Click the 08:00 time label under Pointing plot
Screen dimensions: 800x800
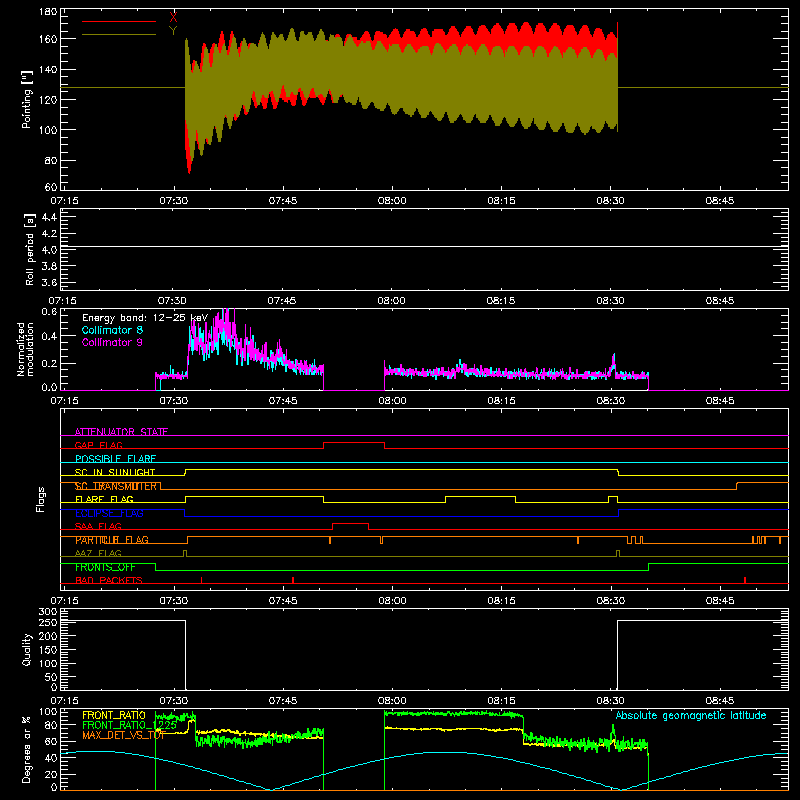[x=392, y=201]
